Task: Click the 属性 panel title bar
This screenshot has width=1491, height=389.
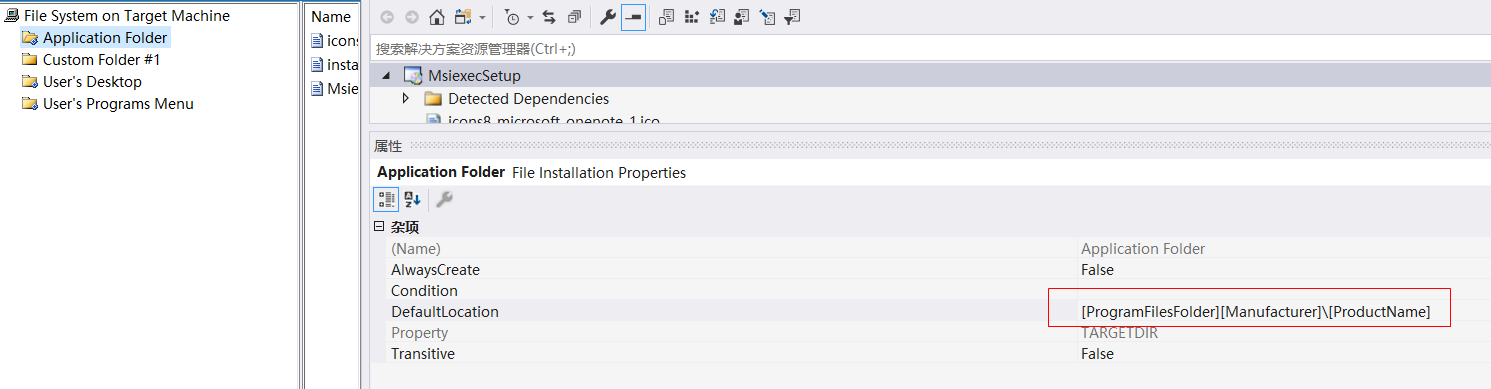Action: tap(930, 146)
